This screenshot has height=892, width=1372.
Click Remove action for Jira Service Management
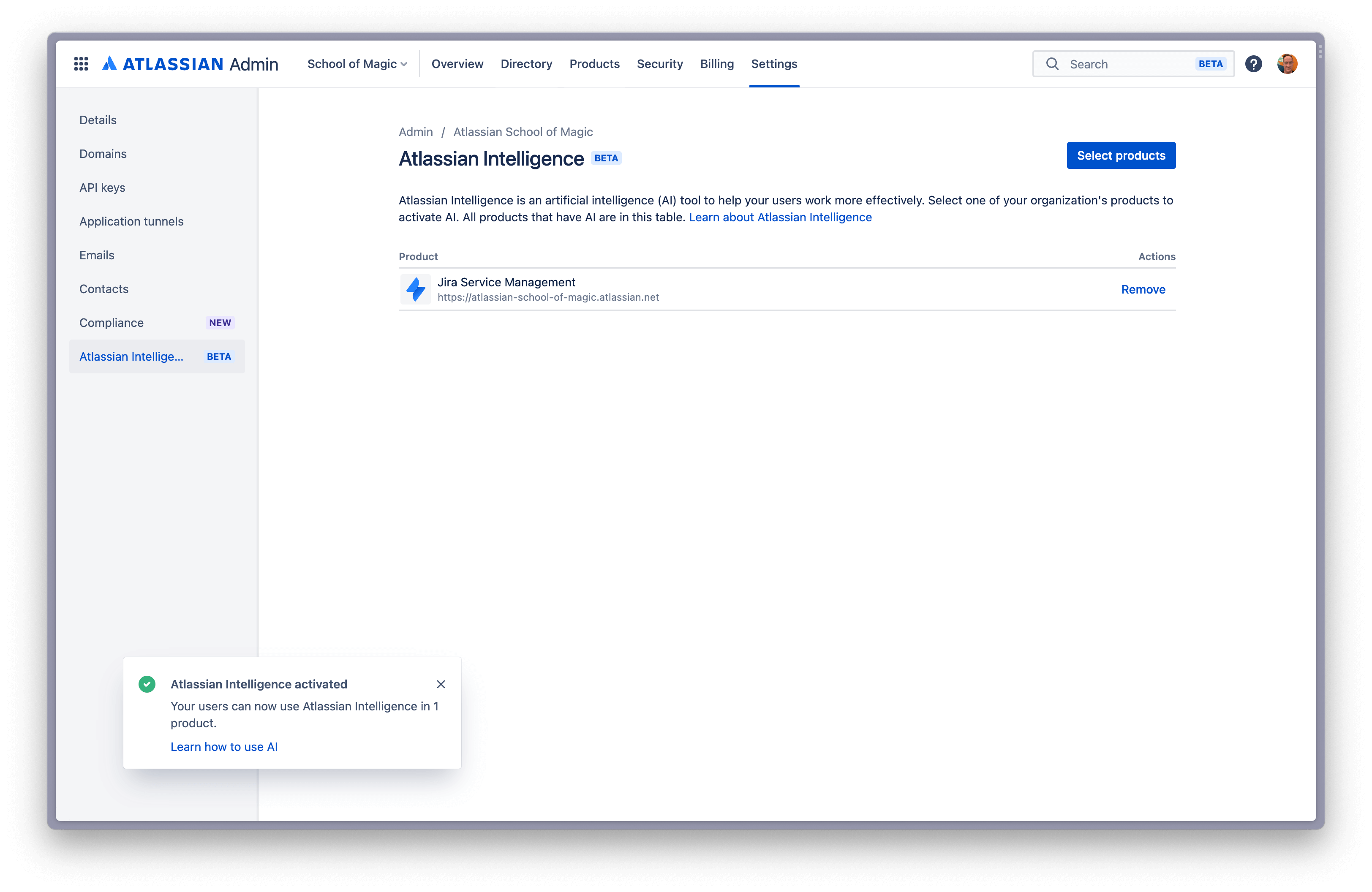pos(1143,289)
